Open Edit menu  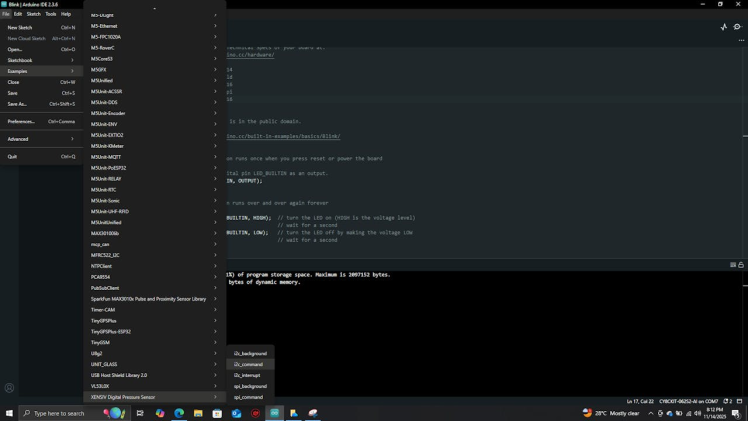(18, 14)
